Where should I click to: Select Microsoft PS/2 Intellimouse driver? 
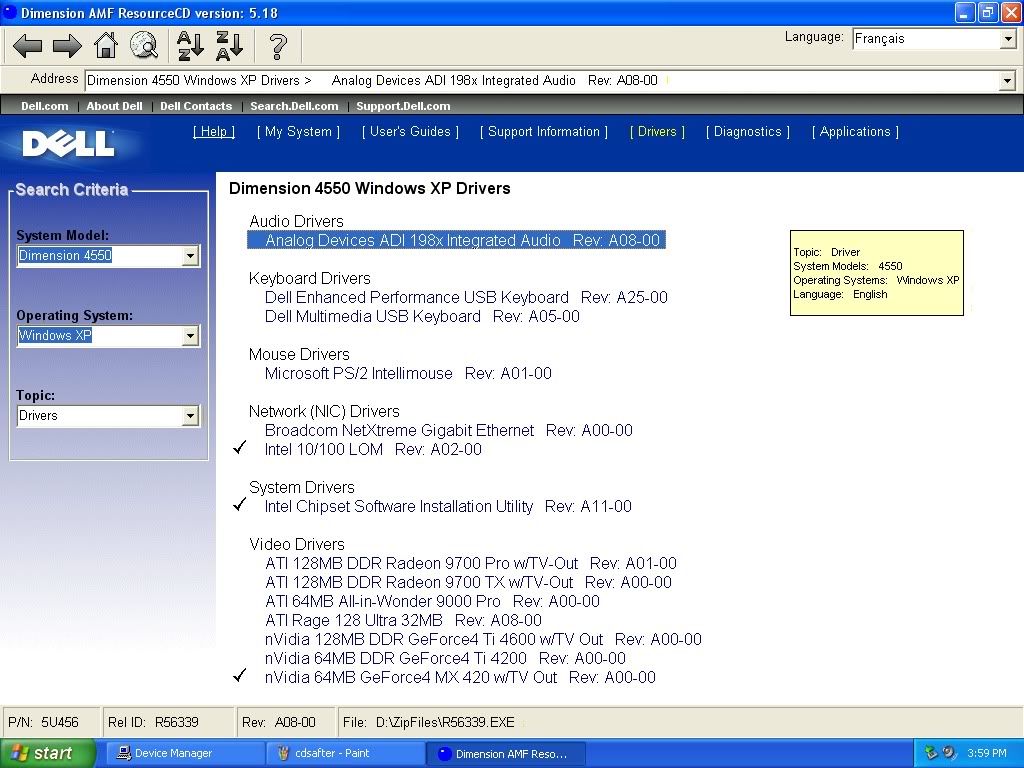coord(408,374)
